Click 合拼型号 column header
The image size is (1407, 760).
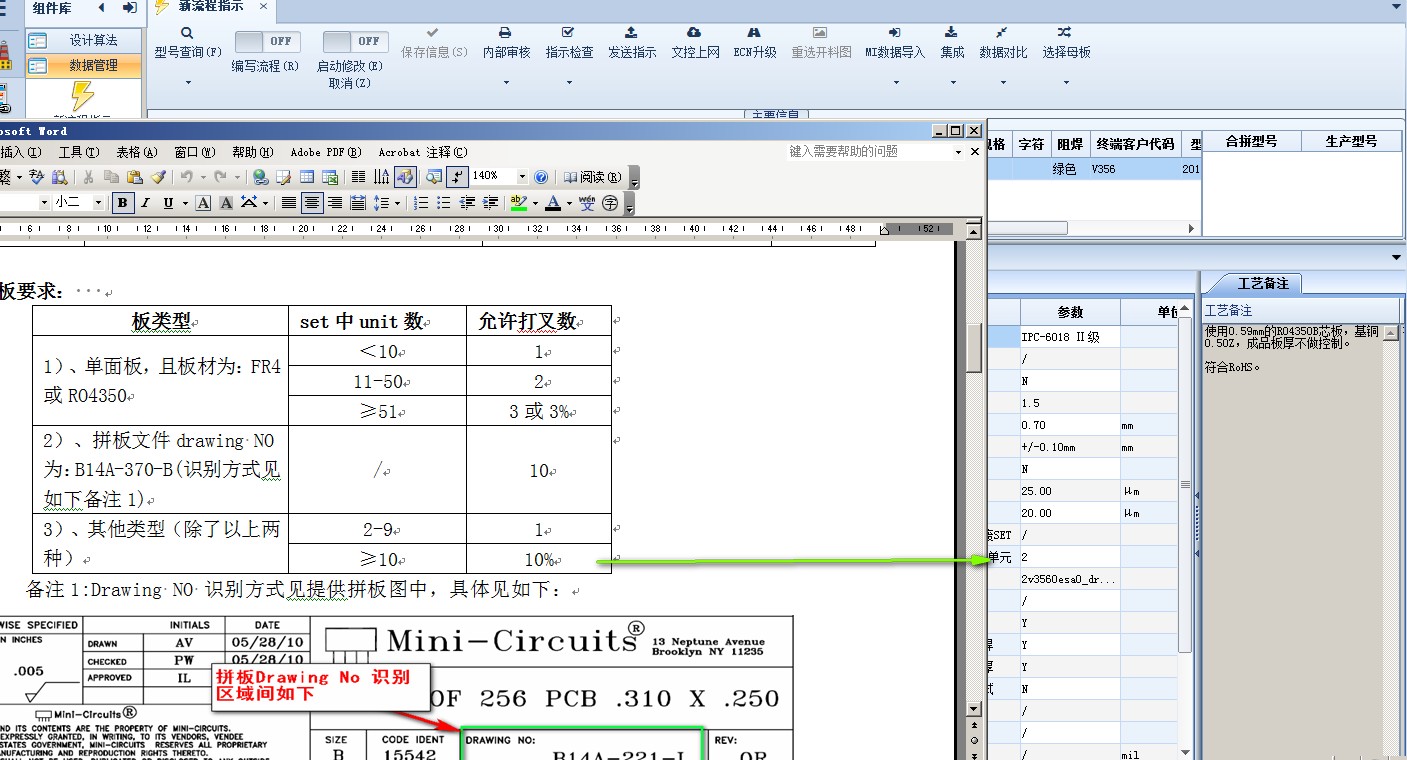click(1252, 141)
